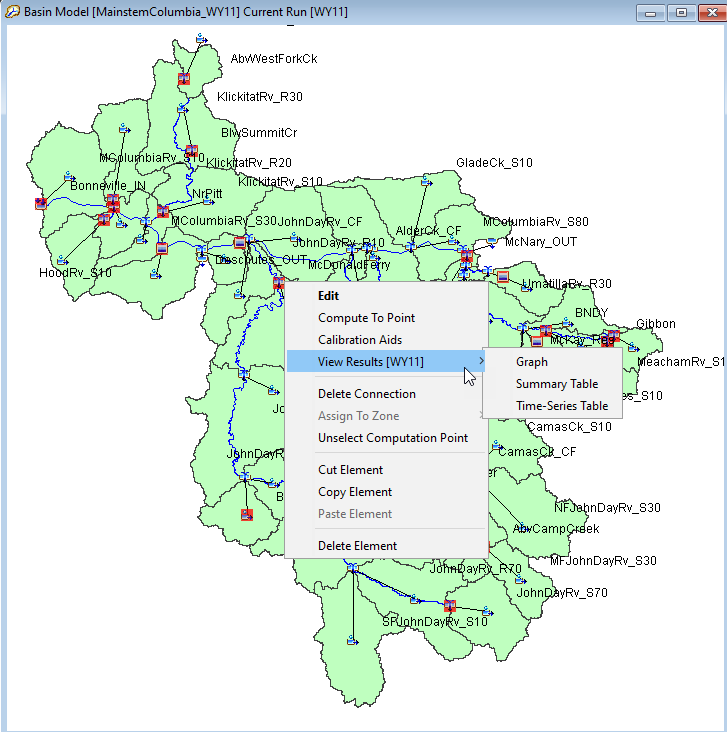Select the GladeCk_S10 subbasin icon
The image size is (727, 732).
[426, 180]
